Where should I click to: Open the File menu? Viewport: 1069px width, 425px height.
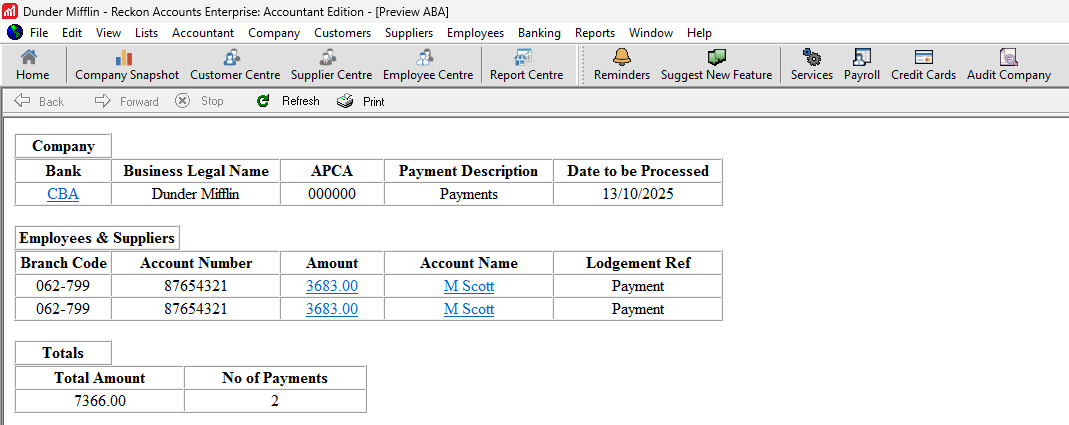(x=39, y=33)
